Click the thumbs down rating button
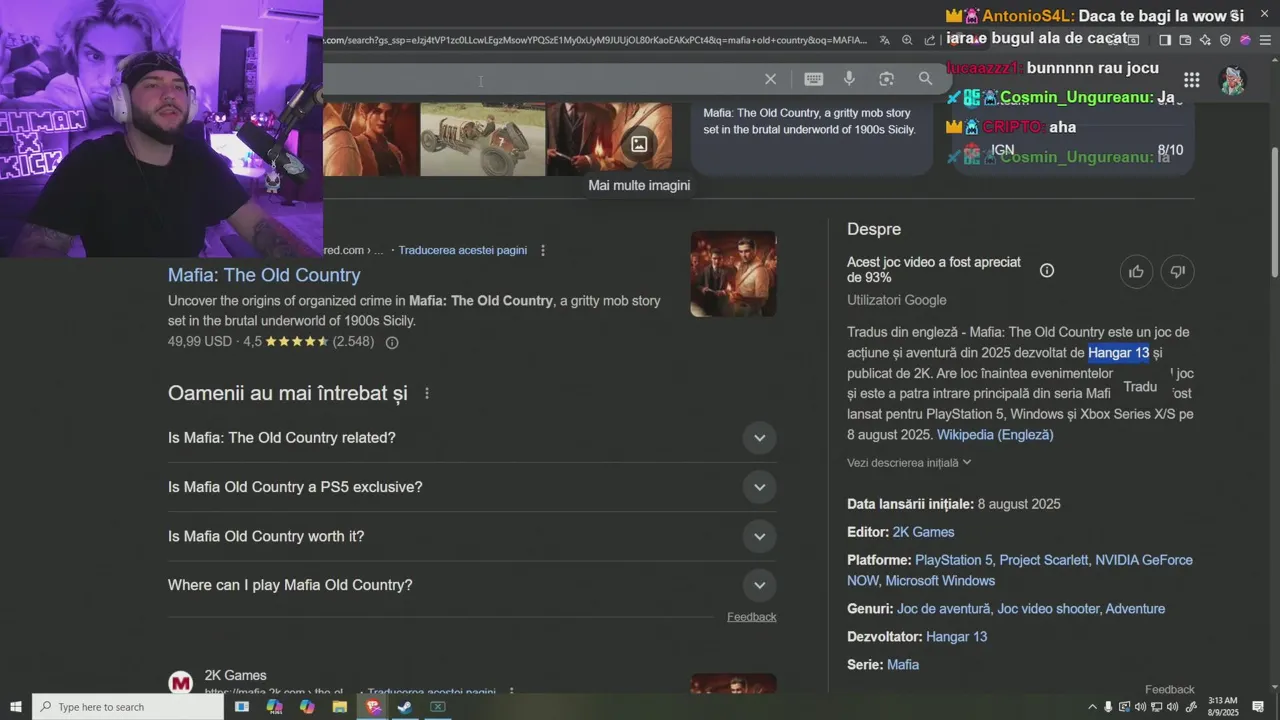 pyautogui.click(x=1177, y=271)
